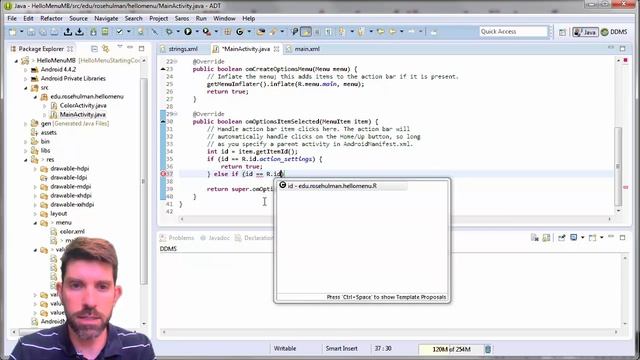Click the upload arrow toolbar icon
Screen dimensions: 640x360
click(68, 32)
